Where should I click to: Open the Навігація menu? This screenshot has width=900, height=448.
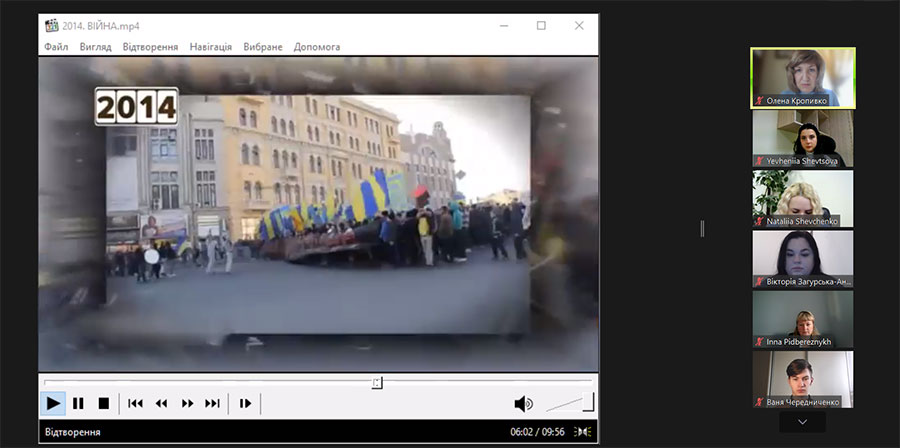211,47
